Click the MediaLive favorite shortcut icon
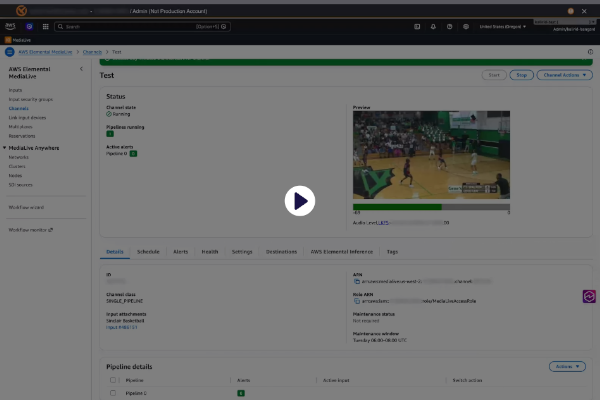This screenshot has width=600, height=400. coord(8,40)
